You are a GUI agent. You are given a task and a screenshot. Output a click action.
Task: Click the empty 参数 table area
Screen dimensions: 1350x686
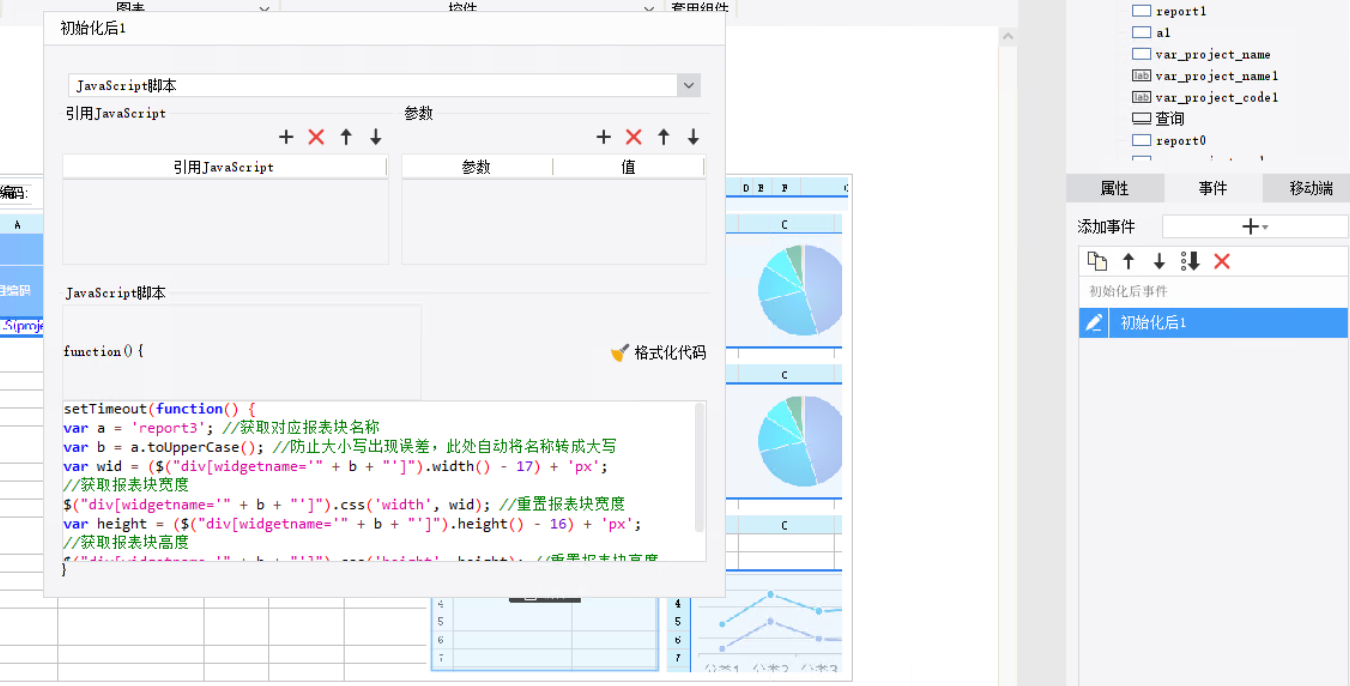pos(553,221)
